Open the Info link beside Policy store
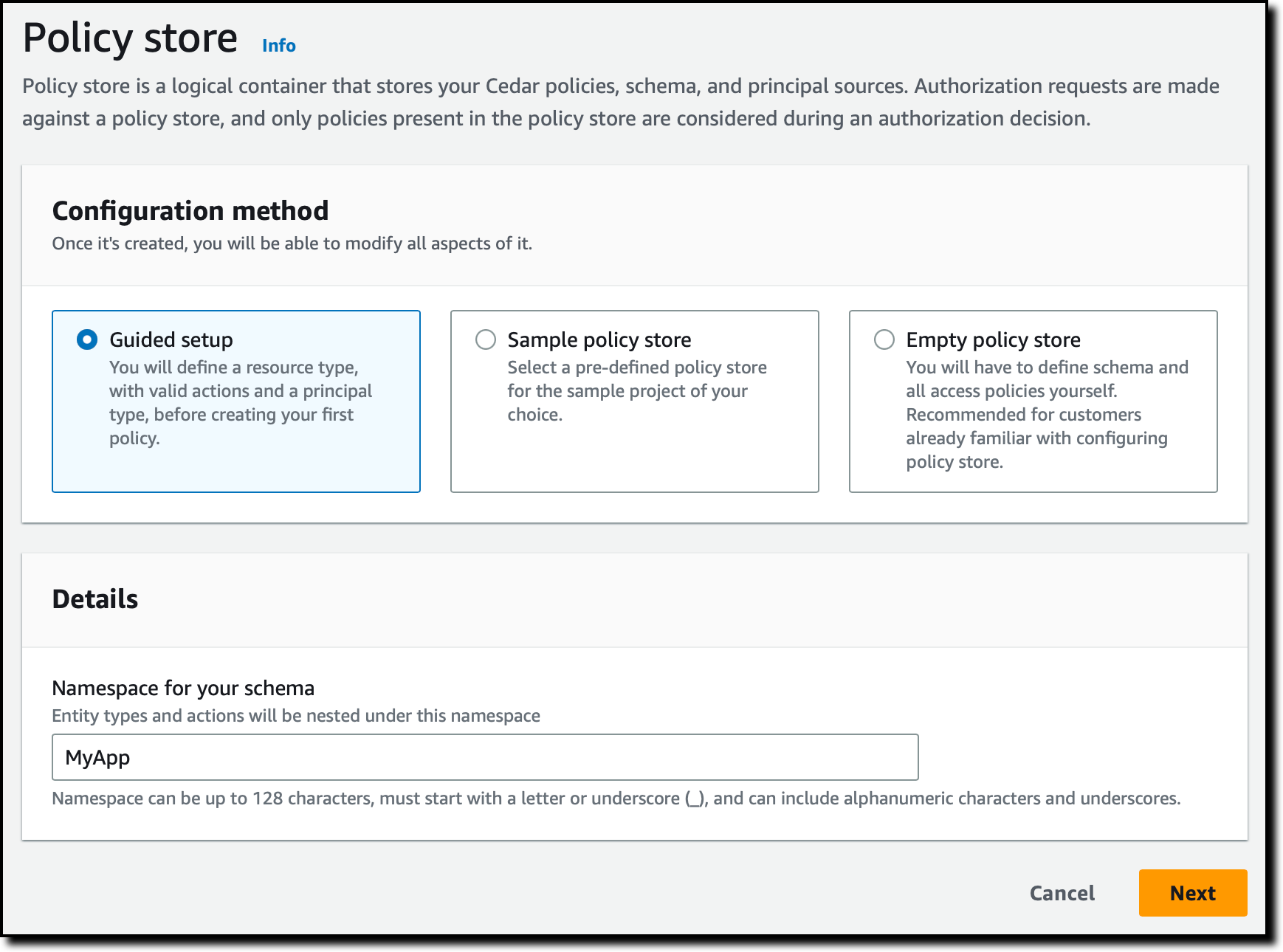 278,46
